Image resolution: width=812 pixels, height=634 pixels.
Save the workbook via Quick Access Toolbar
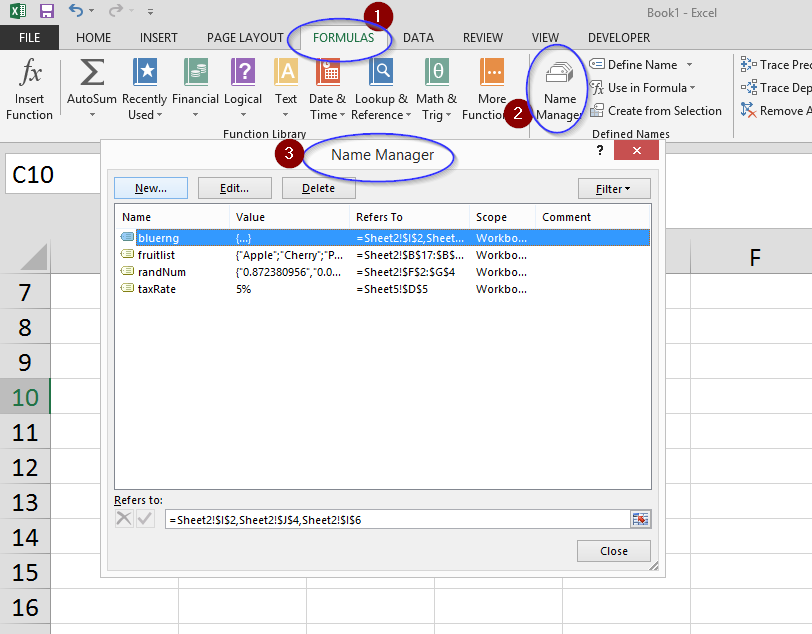click(x=45, y=10)
